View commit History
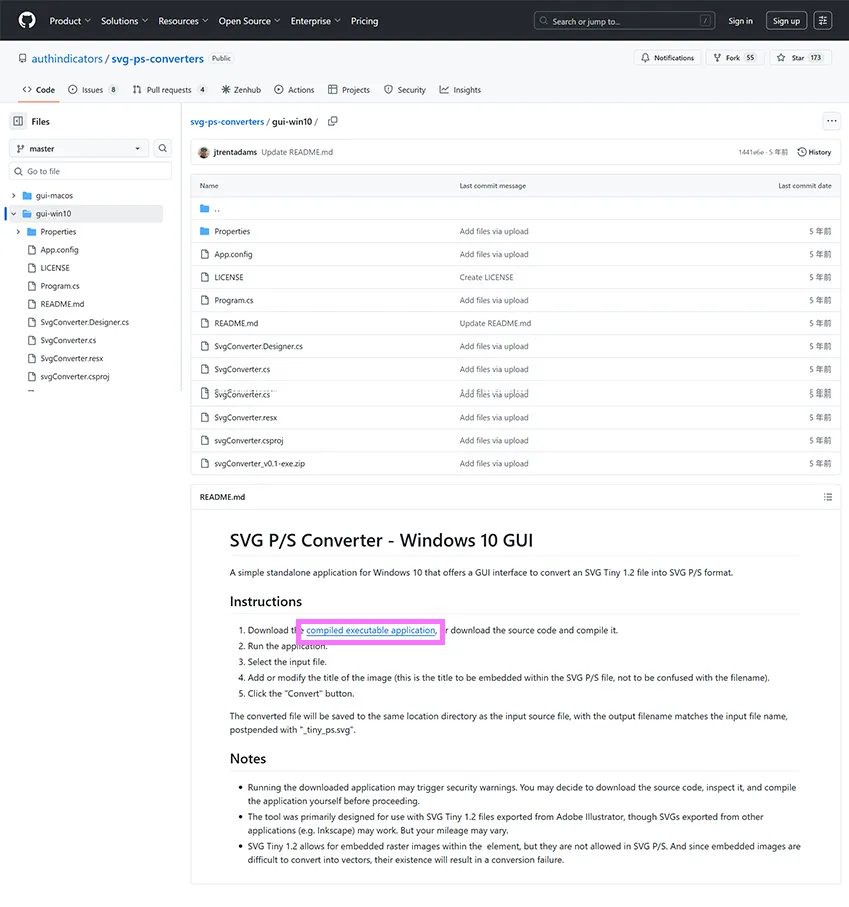Viewport: 849px width, 907px height. coord(814,152)
